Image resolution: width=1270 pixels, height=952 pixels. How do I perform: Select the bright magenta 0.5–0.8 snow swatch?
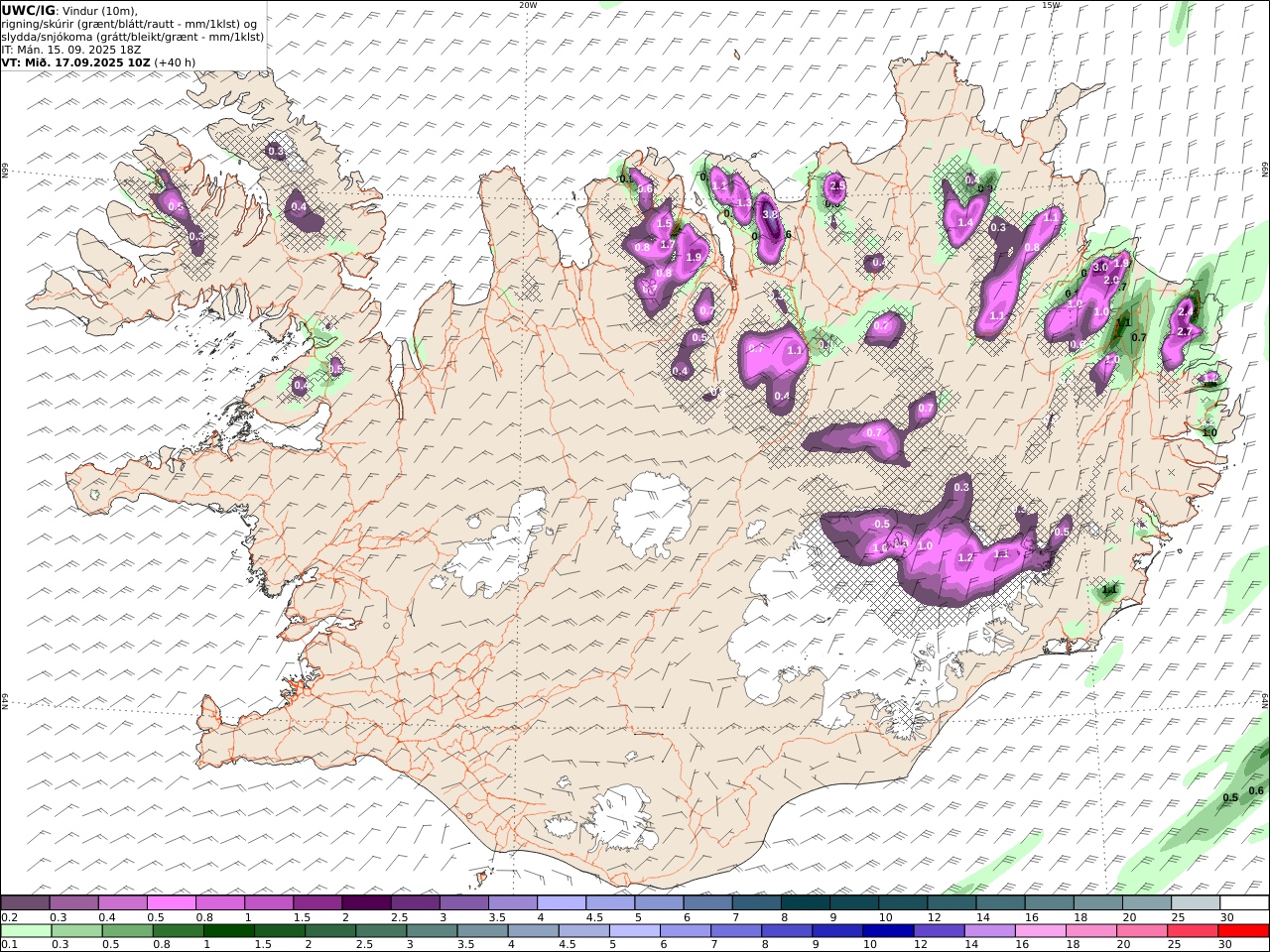(172, 902)
